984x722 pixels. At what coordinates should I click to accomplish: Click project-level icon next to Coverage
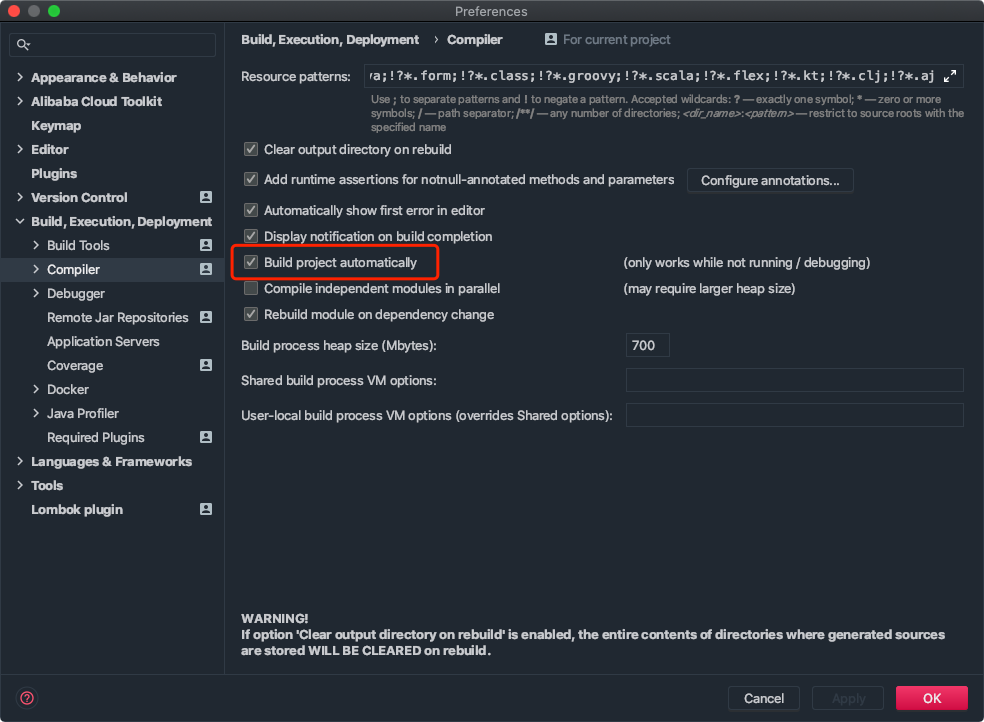pos(206,365)
